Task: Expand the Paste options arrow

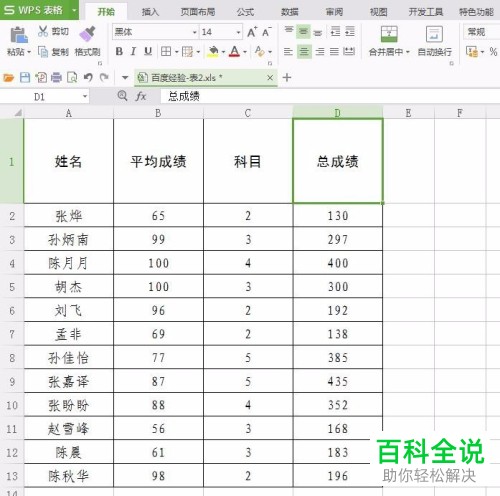Action: click(29, 52)
